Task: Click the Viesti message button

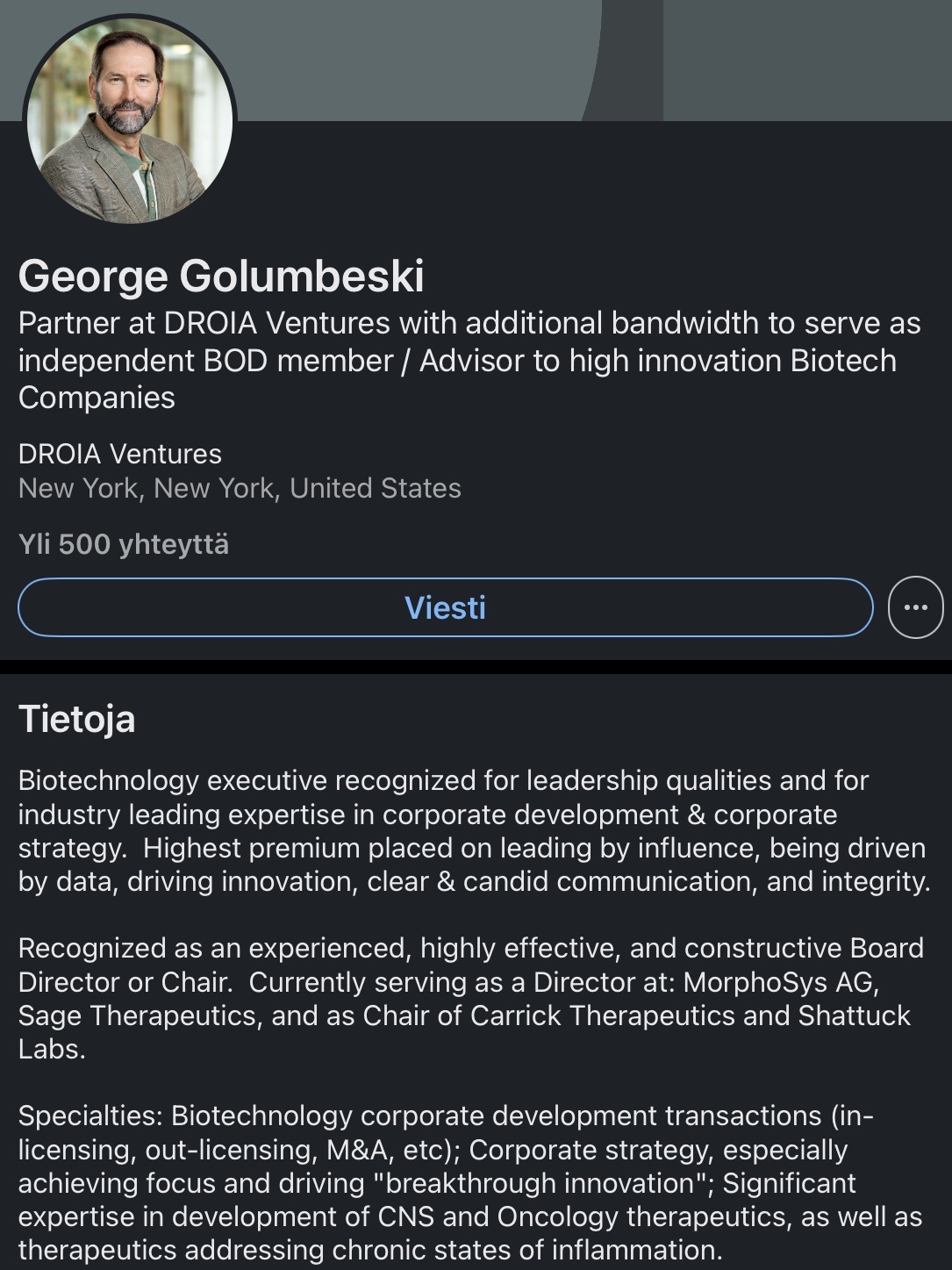Action: [x=445, y=607]
